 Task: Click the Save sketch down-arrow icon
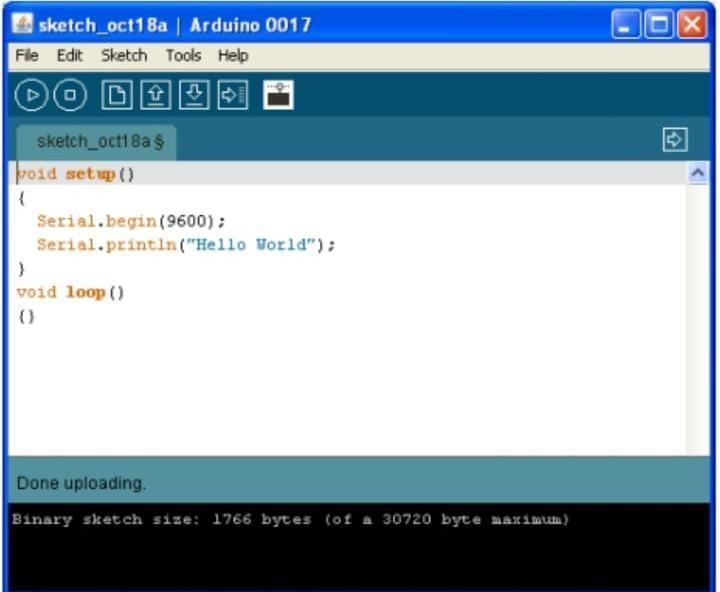click(194, 95)
